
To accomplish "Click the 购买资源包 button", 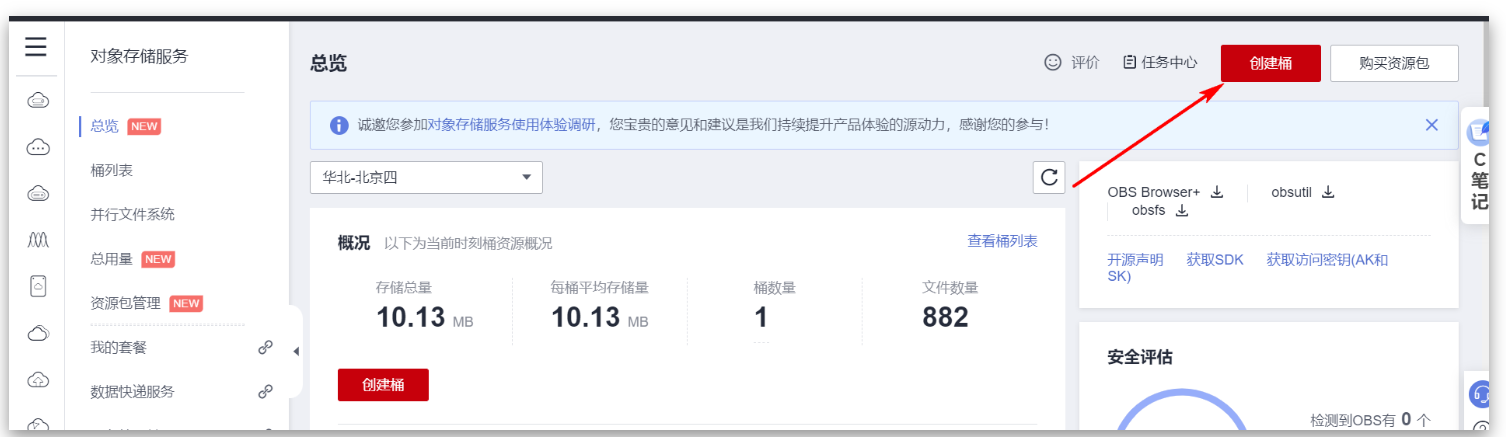I will pos(1394,63).
